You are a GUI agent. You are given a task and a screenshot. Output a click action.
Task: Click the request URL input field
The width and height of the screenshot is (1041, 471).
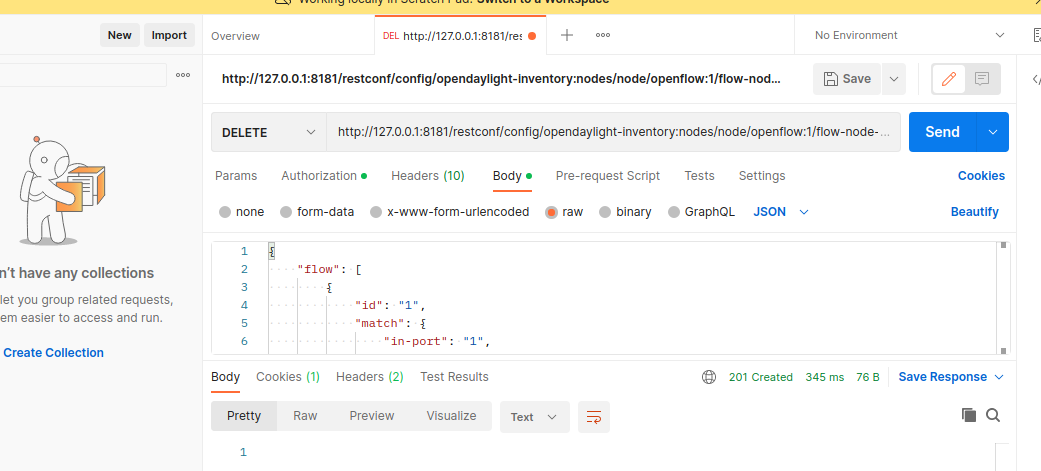tap(613, 132)
